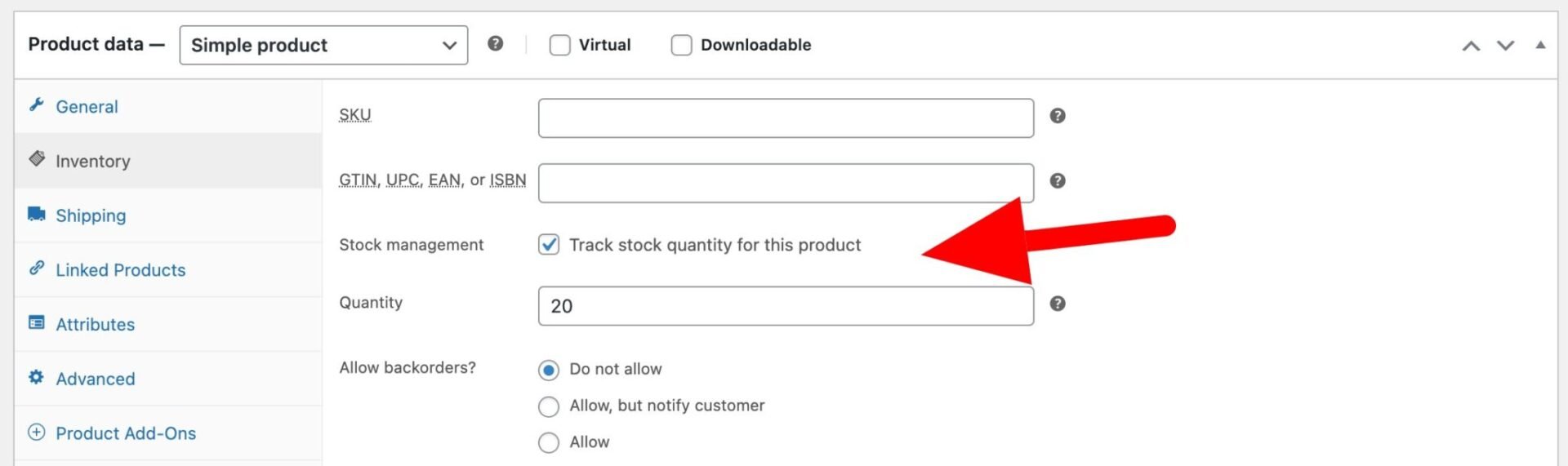Enable the Virtual checkbox

point(559,45)
